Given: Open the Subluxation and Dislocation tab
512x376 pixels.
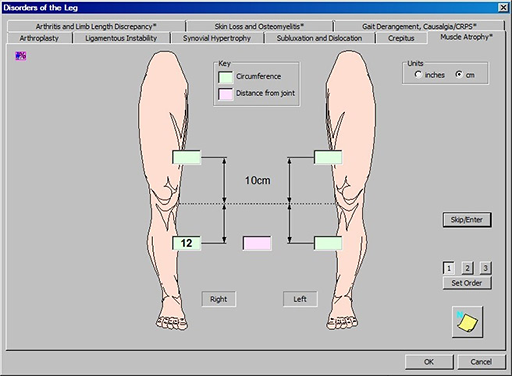Looking at the screenshot, I should pos(319,38).
